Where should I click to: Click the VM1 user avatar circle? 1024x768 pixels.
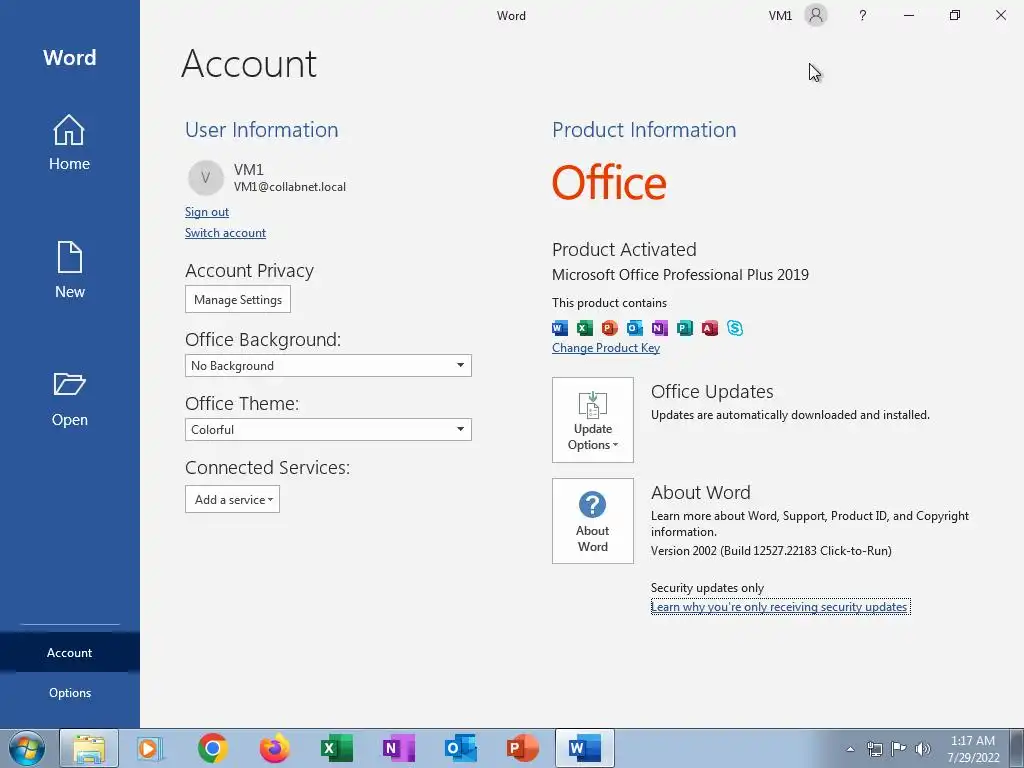[206, 178]
